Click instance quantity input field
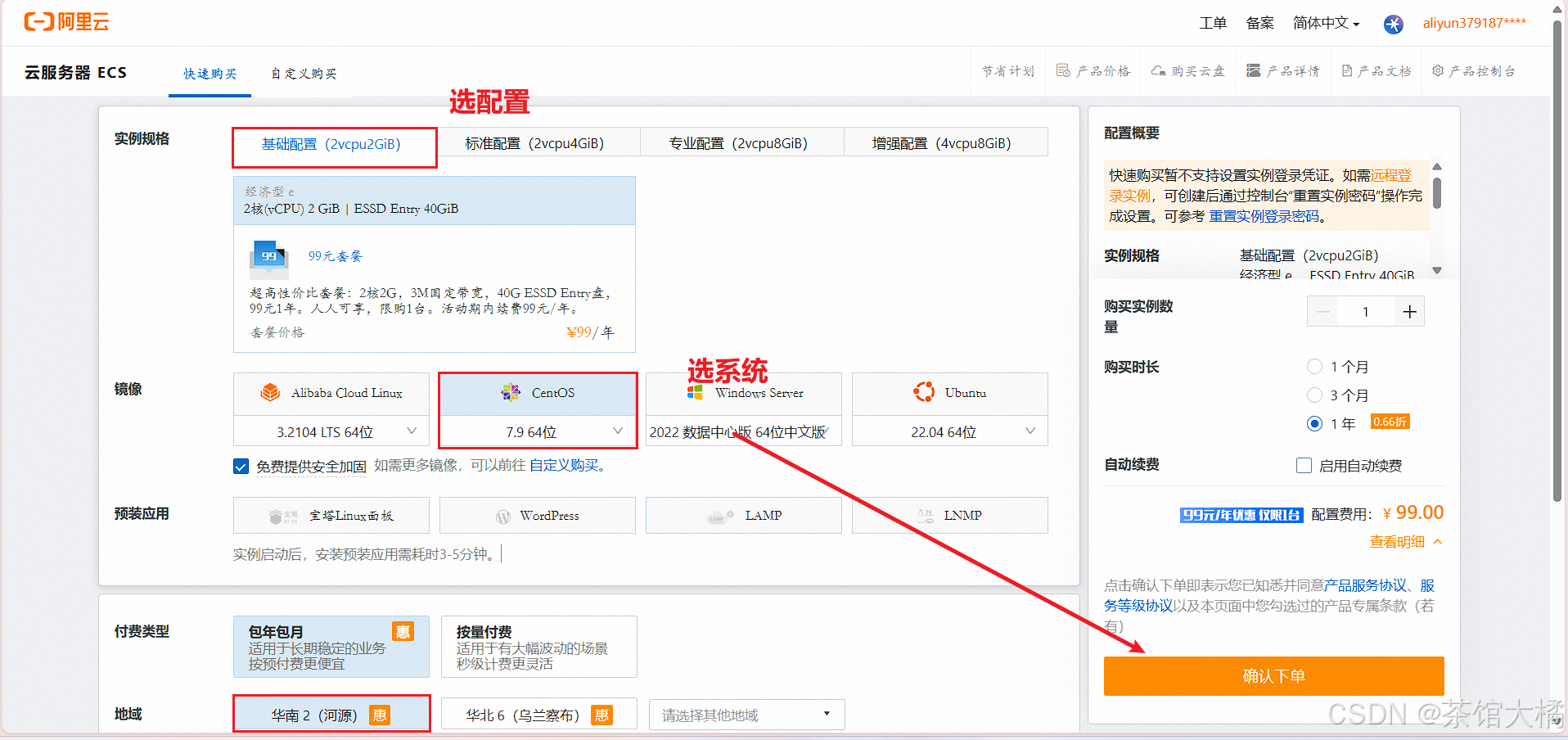Image resolution: width=1568 pixels, height=740 pixels. pyautogui.click(x=1366, y=312)
